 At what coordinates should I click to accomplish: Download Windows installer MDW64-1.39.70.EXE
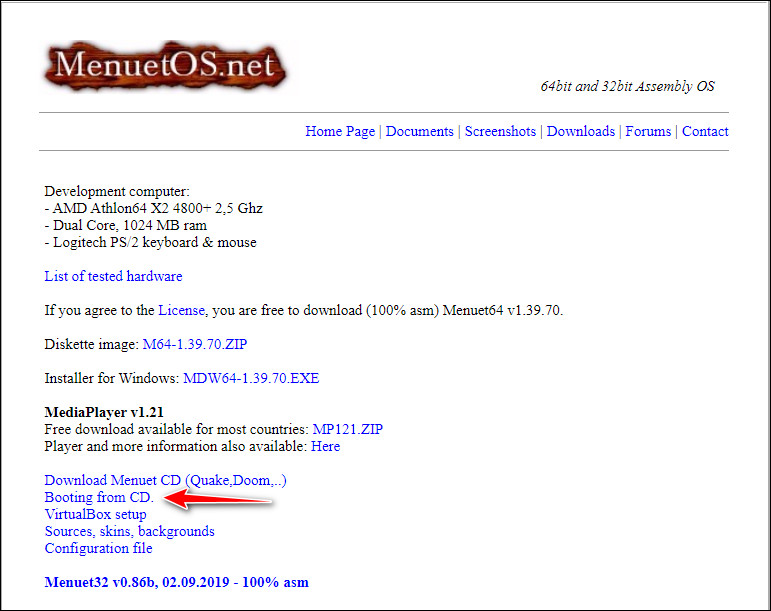click(x=251, y=378)
